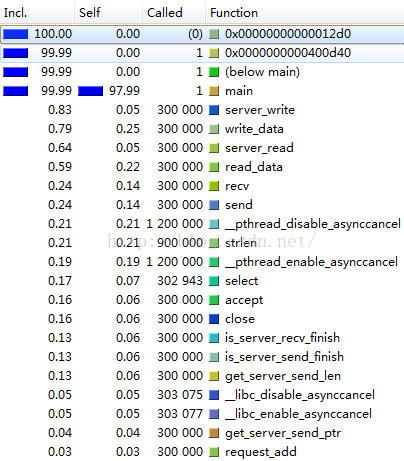Click the color square beside recv

pyautogui.click(x=214, y=186)
